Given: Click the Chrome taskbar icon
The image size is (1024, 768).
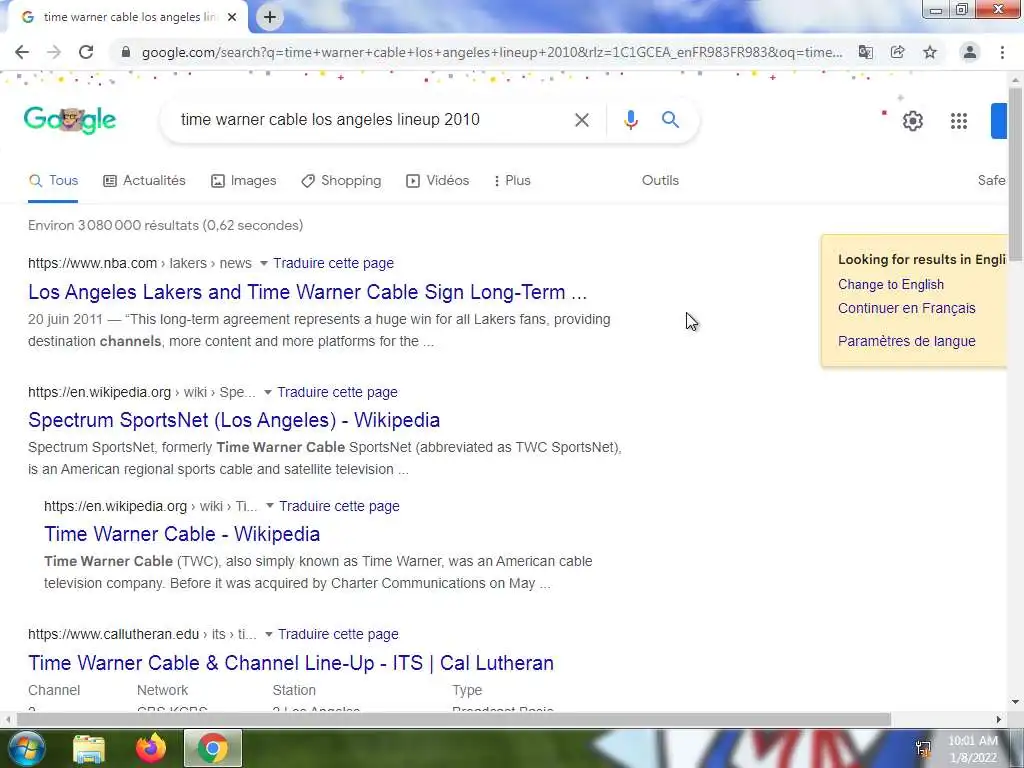Looking at the screenshot, I should click(213, 748).
